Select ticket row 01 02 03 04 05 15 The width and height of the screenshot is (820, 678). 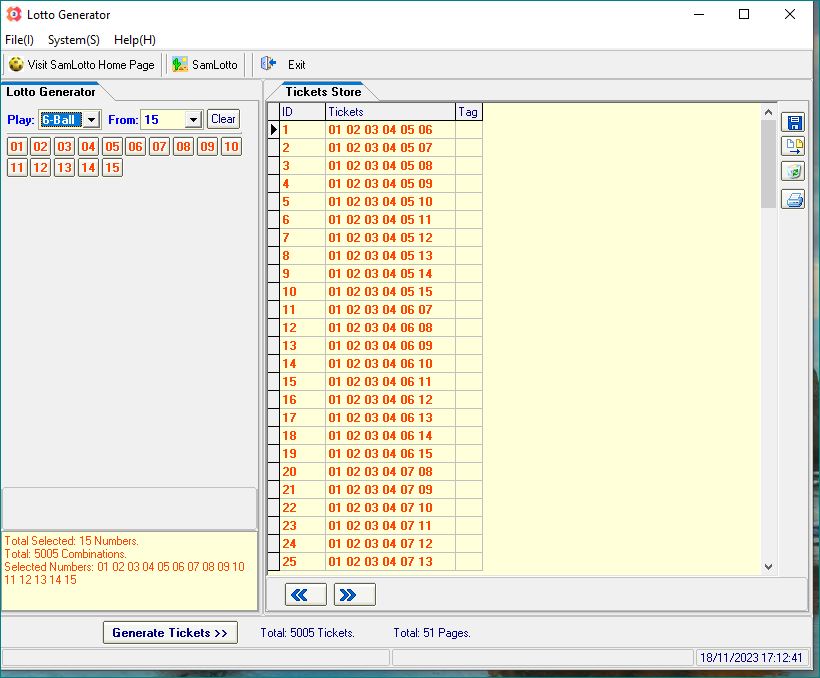click(x=380, y=292)
